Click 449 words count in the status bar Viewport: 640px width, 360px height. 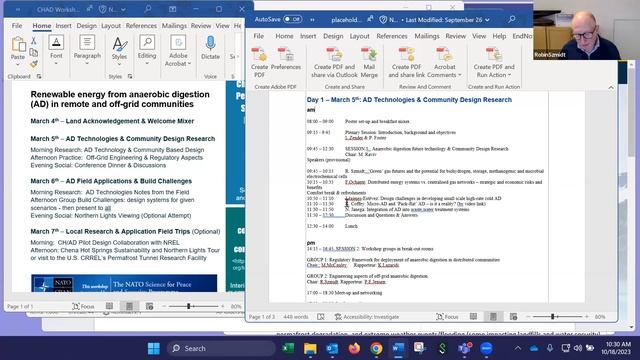(x=296, y=317)
